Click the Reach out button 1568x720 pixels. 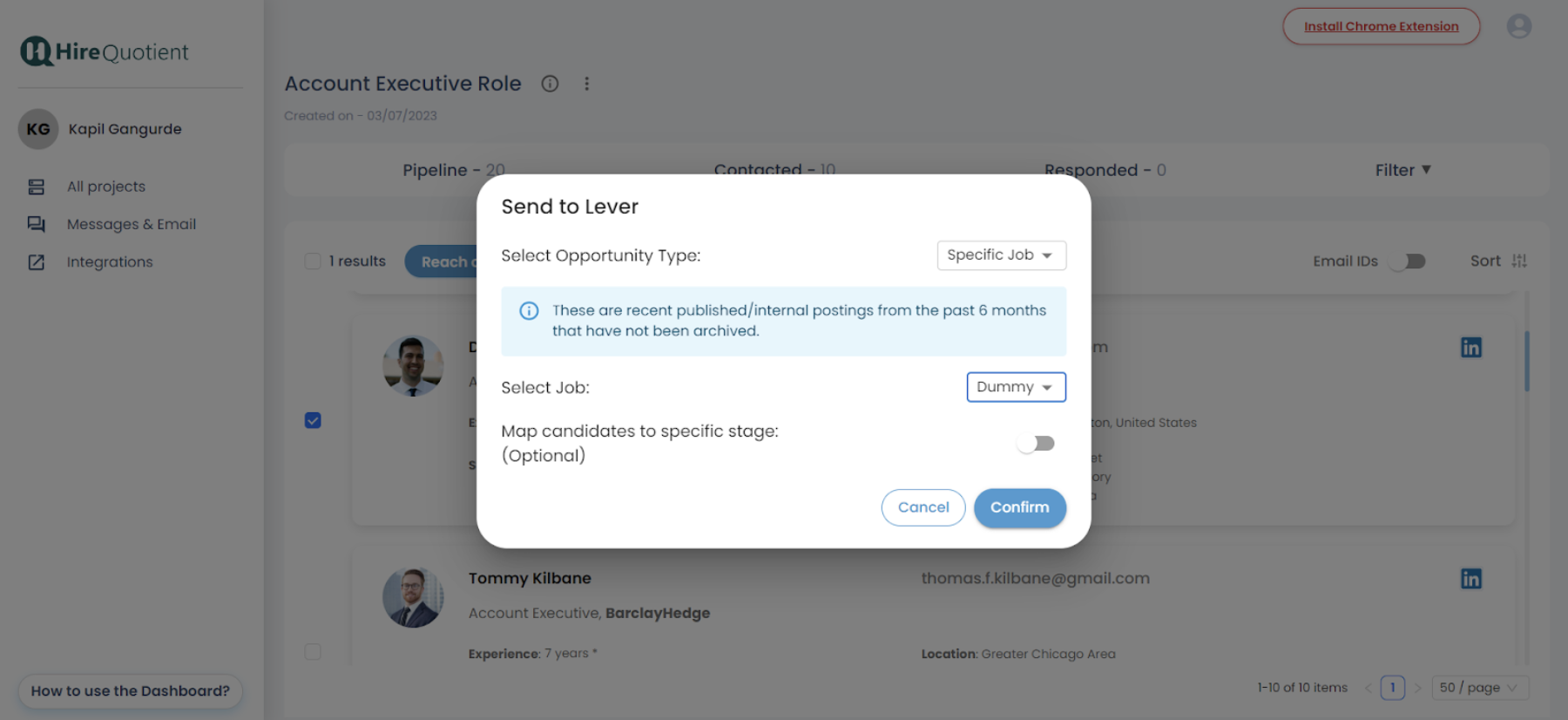click(442, 262)
